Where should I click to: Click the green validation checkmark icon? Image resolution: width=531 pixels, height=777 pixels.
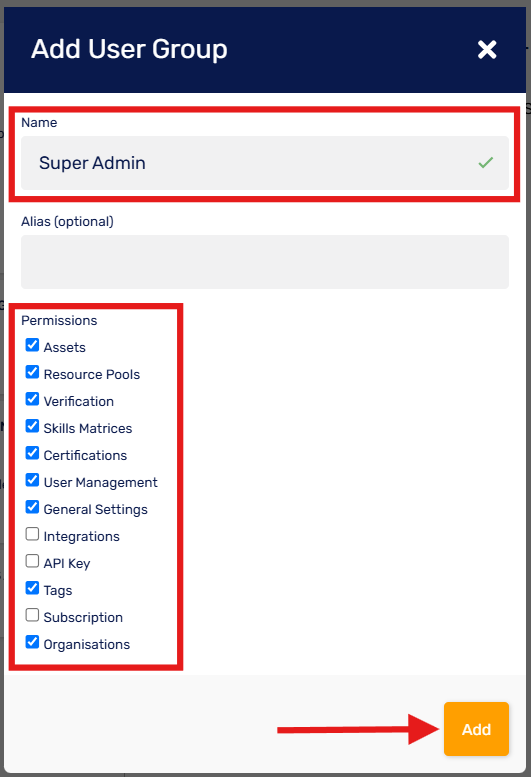pos(485,162)
